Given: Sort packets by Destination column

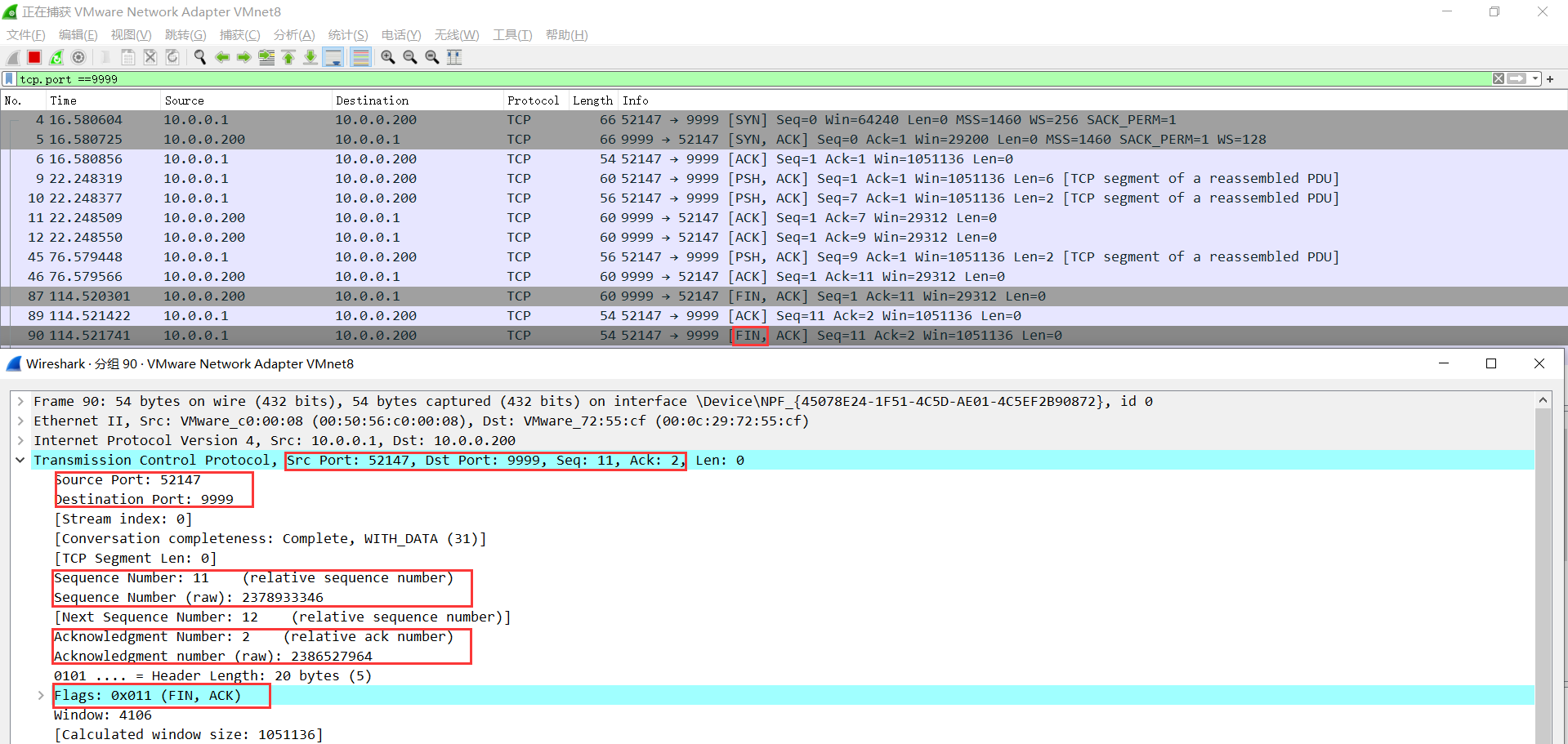Looking at the screenshot, I should (x=418, y=100).
